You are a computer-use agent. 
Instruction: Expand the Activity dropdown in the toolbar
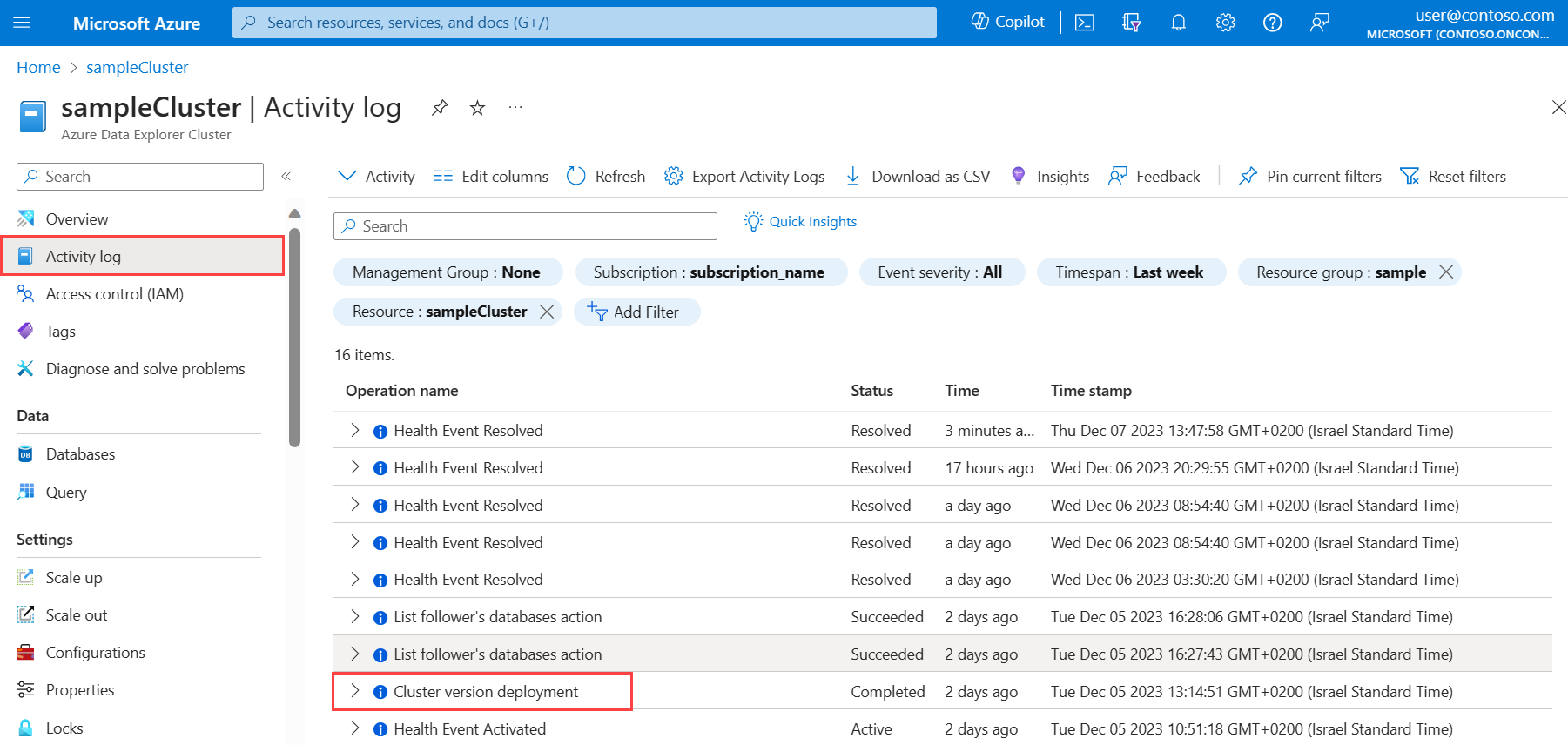(x=375, y=177)
